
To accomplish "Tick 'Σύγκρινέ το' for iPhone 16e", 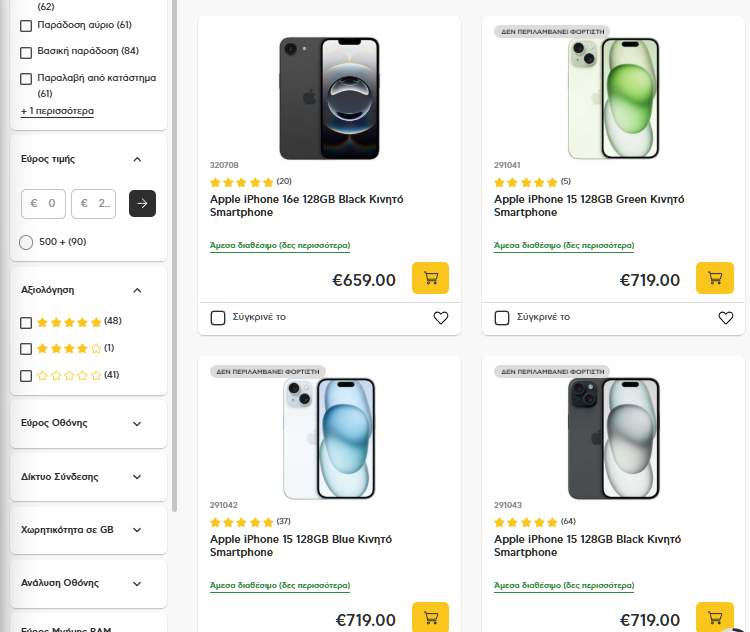I will pyautogui.click(x=218, y=318).
